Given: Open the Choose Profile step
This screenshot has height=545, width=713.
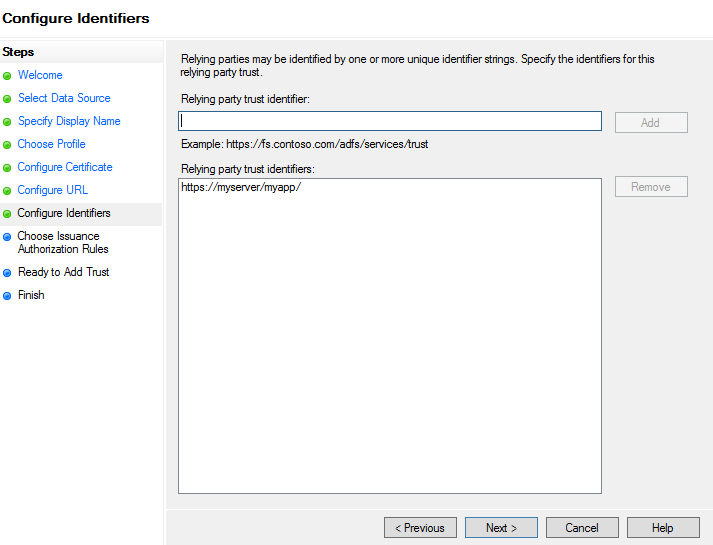Looking at the screenshot, I should (x=51, y=144).
